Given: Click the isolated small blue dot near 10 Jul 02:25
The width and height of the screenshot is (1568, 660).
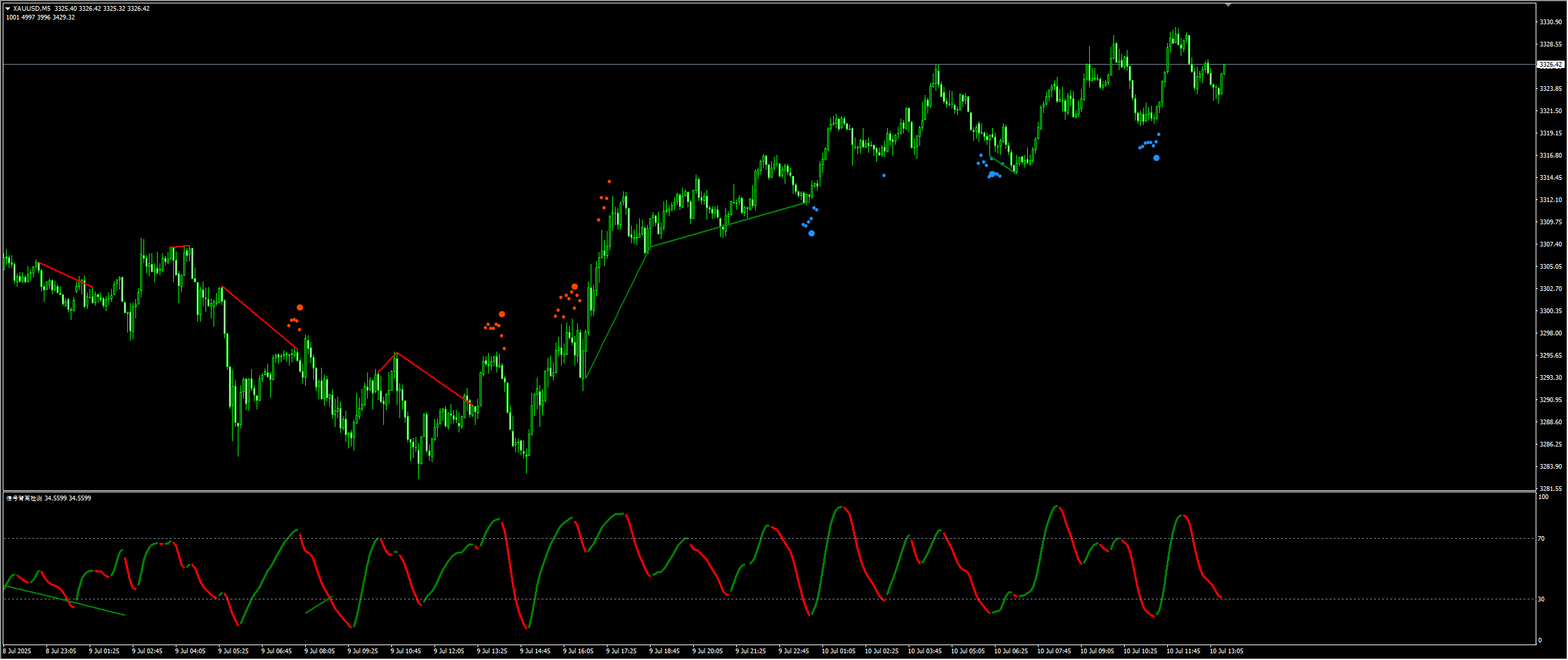Looking at the screenshot, I should [x=884, y=176].
